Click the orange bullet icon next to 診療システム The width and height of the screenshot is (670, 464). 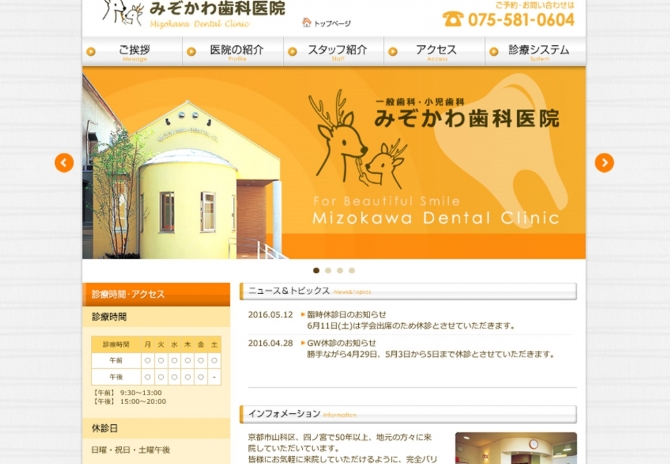click(x=494, y=52)
